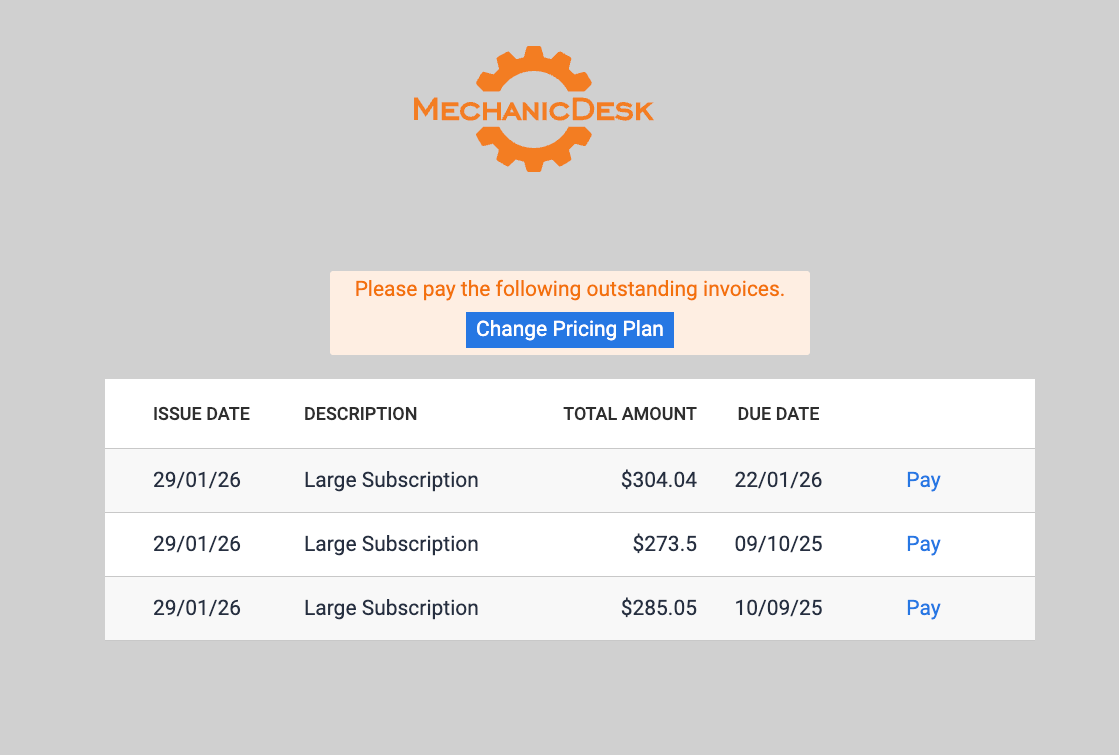Click issue date in the first invoice row
The width and height of the screenshot is (1119, 755).
[197, 480]
